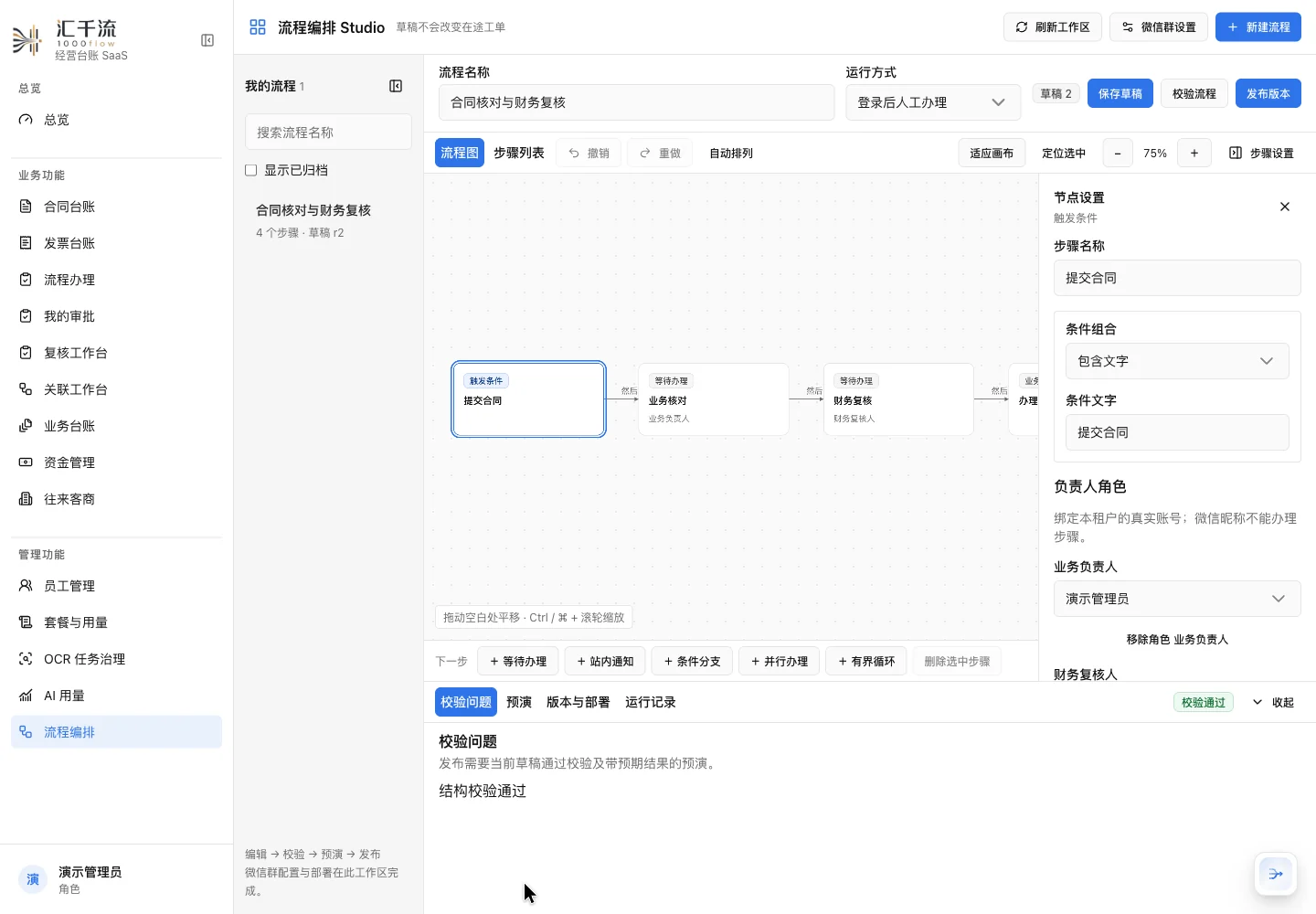
Task: Click the floating arrow button at bottom right
Action: [x=1276, y=874]
